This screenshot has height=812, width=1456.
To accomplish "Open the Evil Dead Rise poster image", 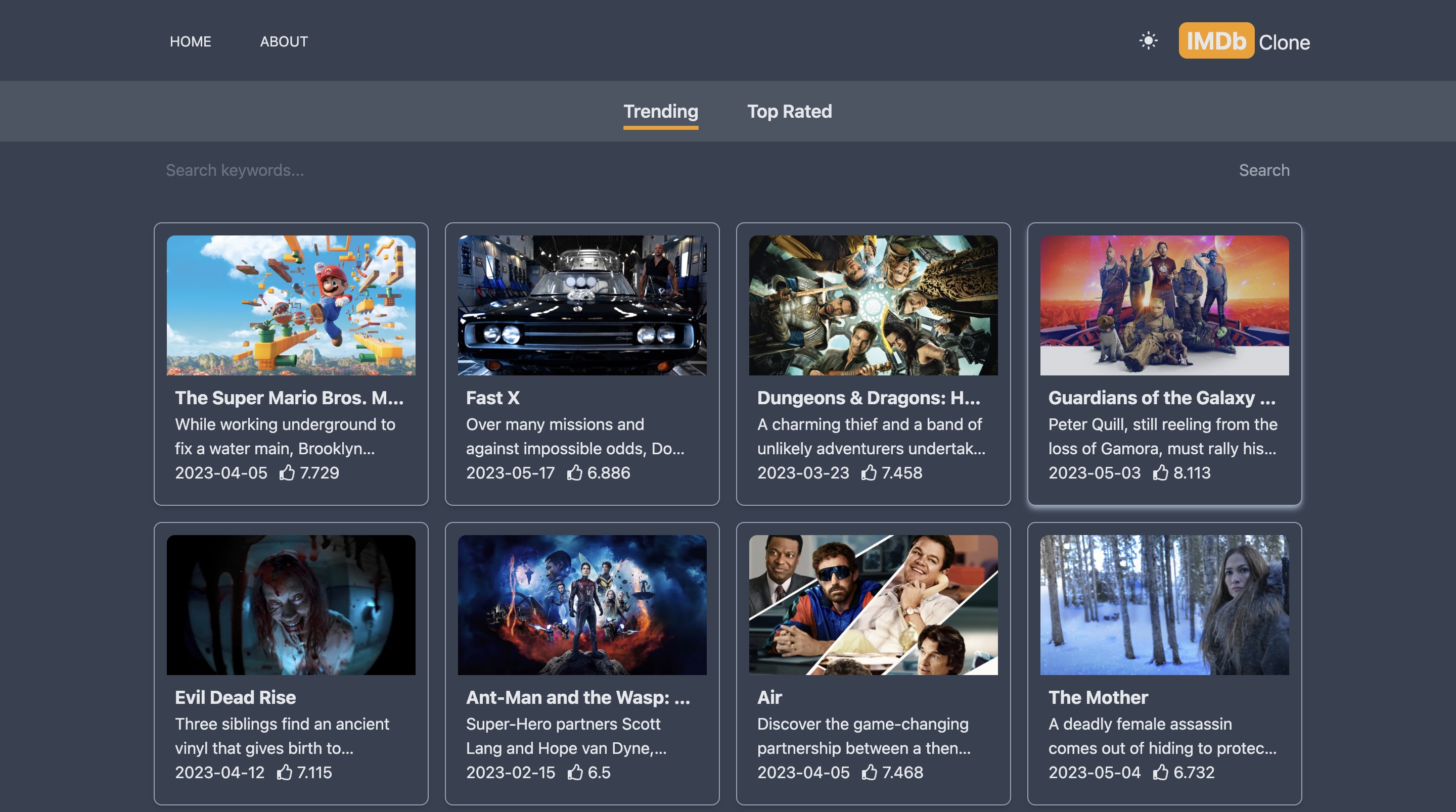I will click(291, 605).
